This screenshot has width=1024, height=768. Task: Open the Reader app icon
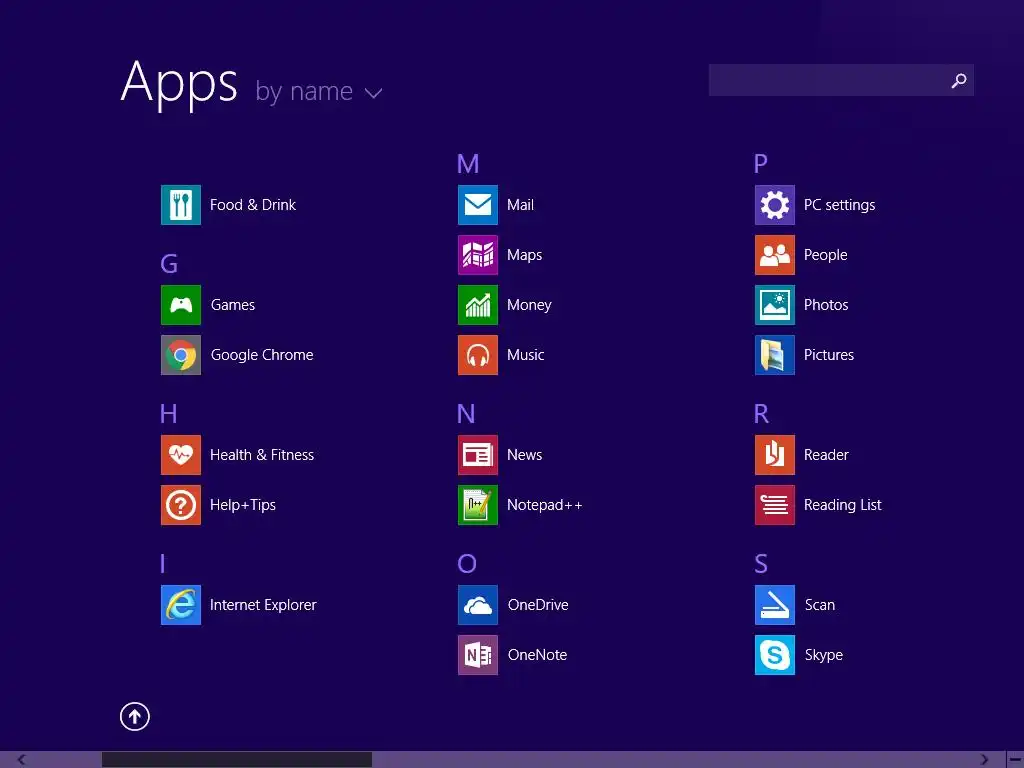(x=775, y=455)
